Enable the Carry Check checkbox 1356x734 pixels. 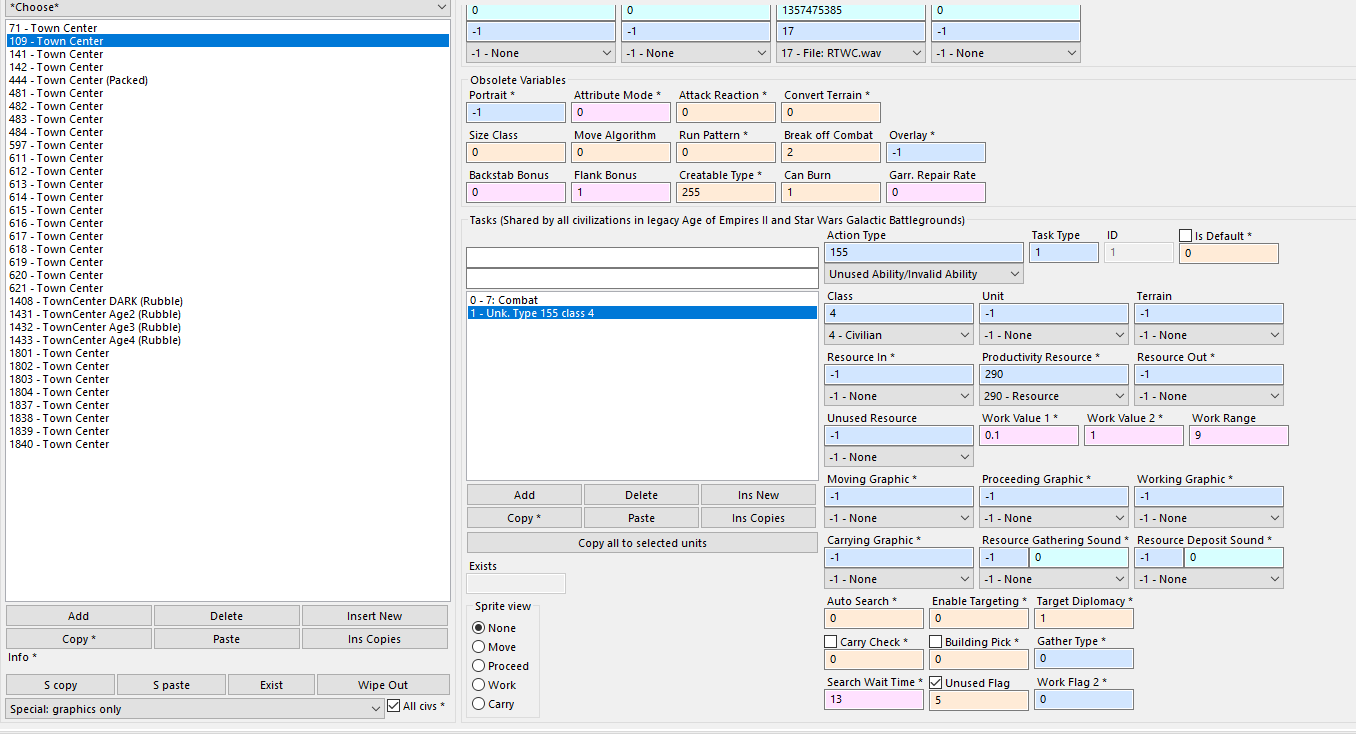(x=831, y=642)
